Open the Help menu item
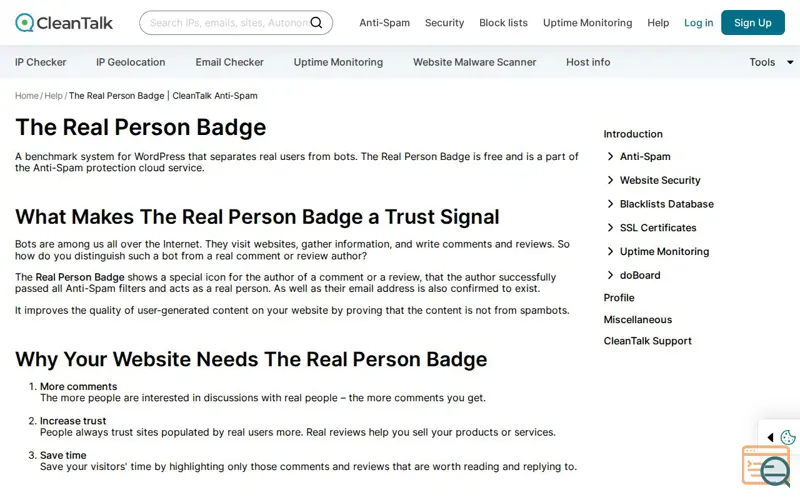This screenshot has height=500, width=800. [658, 23]
